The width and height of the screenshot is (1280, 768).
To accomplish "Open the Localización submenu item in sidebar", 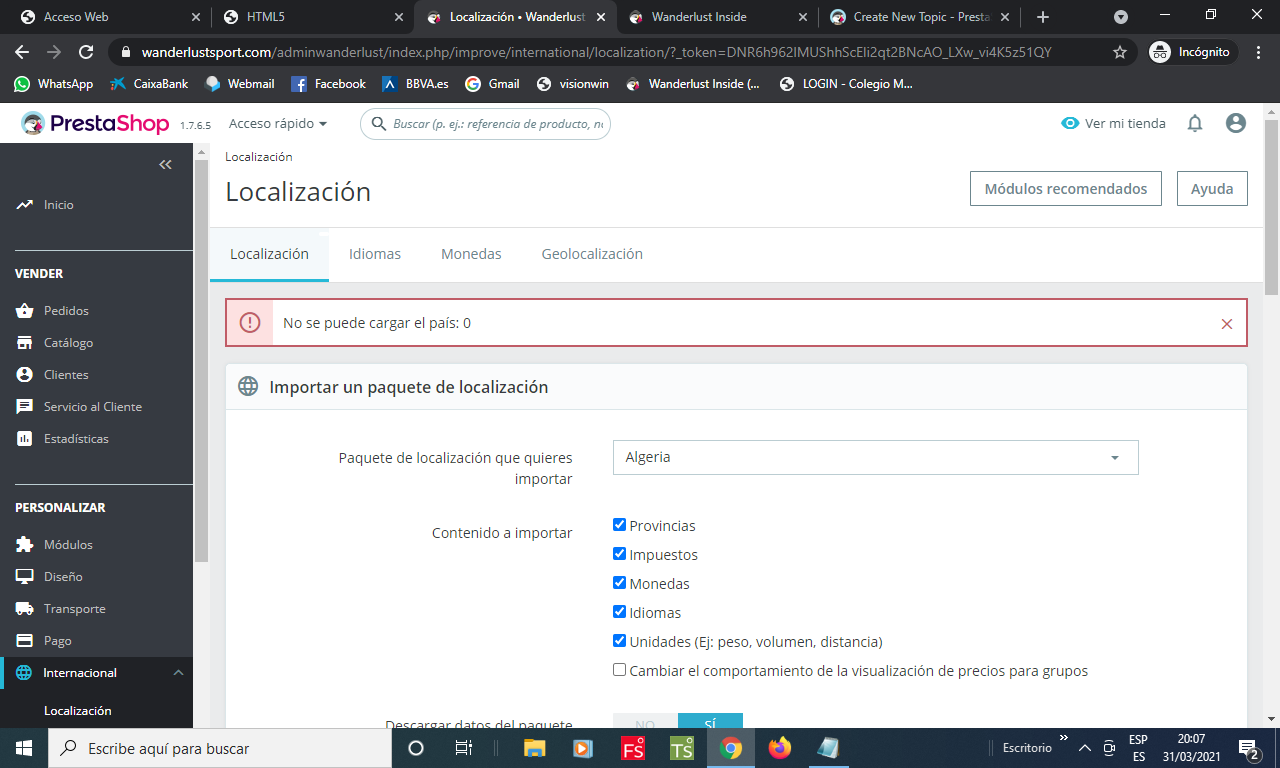I will [x=78, y=711].
